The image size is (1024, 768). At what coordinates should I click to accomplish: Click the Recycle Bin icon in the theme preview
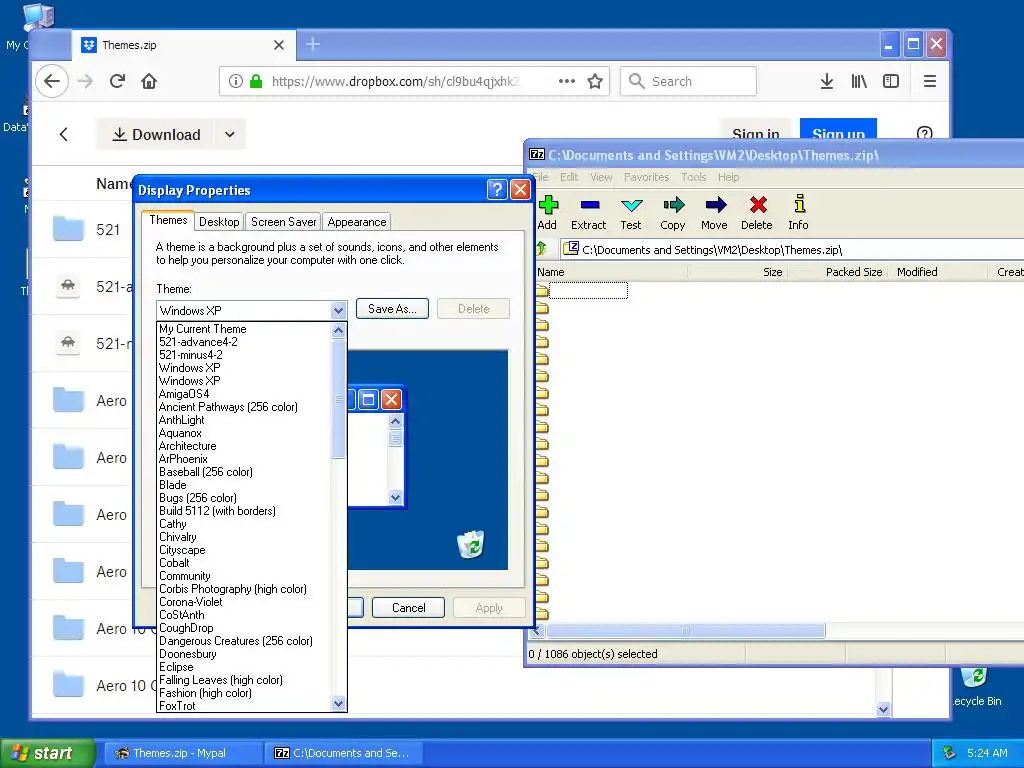[470, 544]
